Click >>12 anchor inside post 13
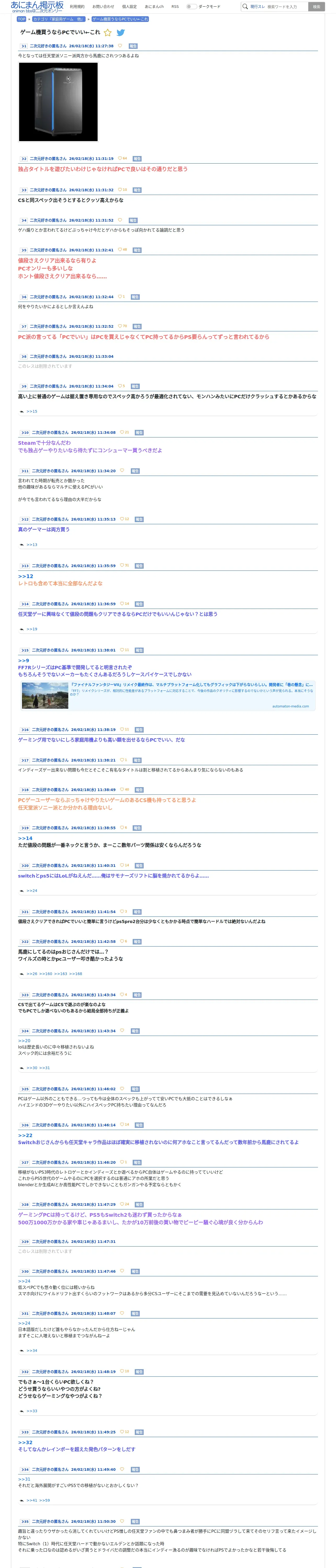Image resolution: width=336 pixels, height=1568 pixels. pyautogui.click(x=26, y=577)
